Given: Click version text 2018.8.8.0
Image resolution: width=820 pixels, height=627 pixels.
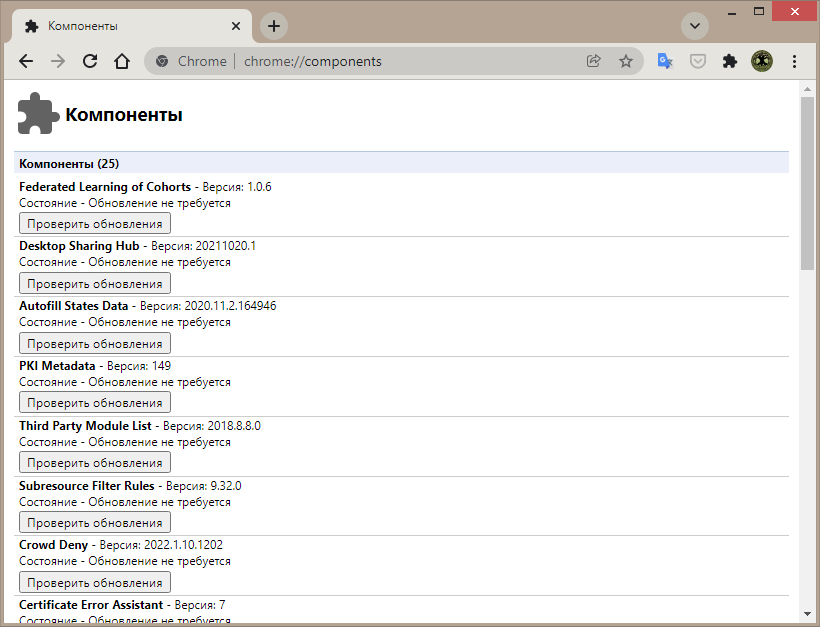Looking at the screenshot, I should [x=234, y=426].
